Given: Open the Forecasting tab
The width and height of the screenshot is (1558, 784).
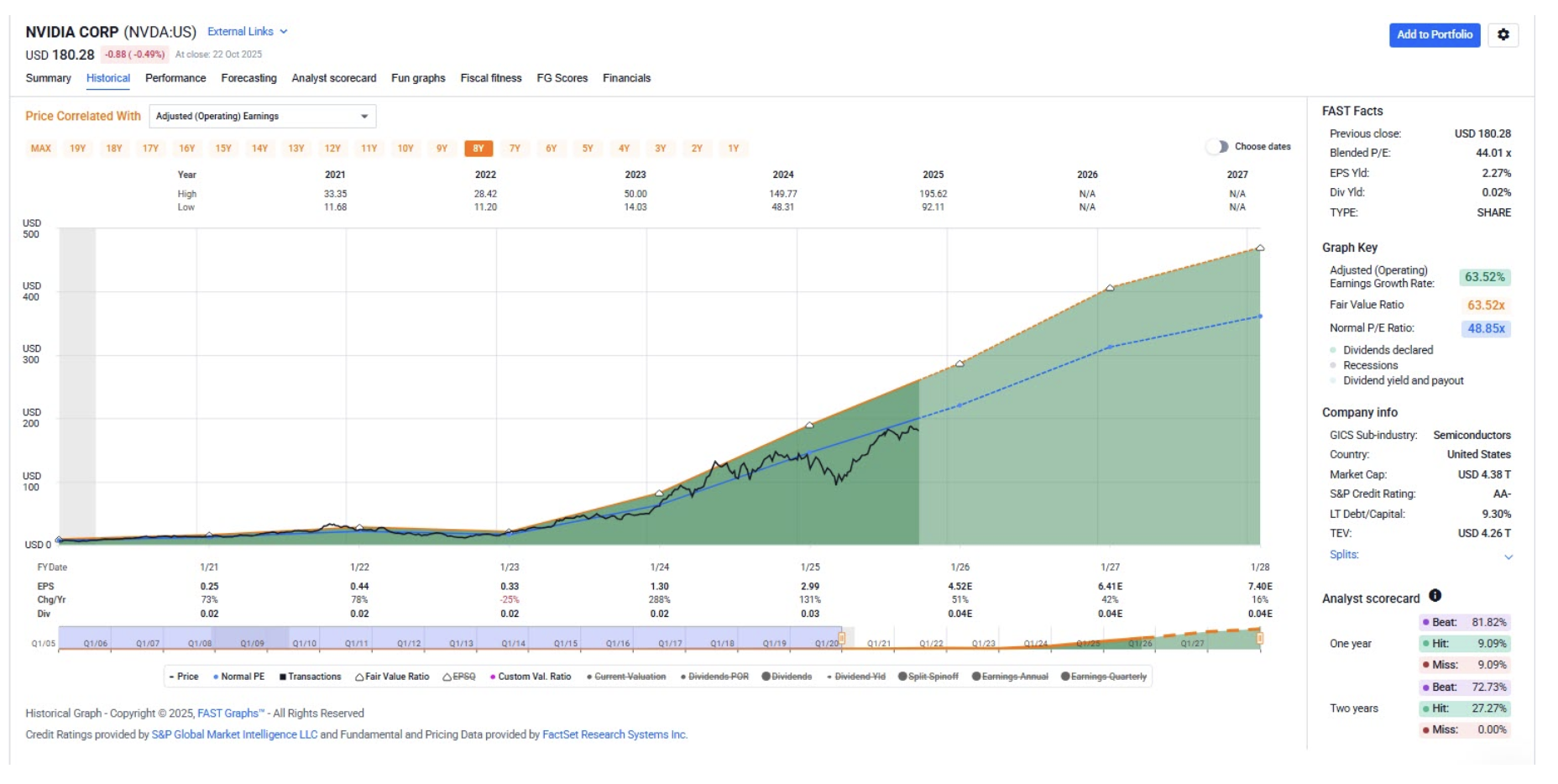Looking at the screenshot, I should 248,78.
